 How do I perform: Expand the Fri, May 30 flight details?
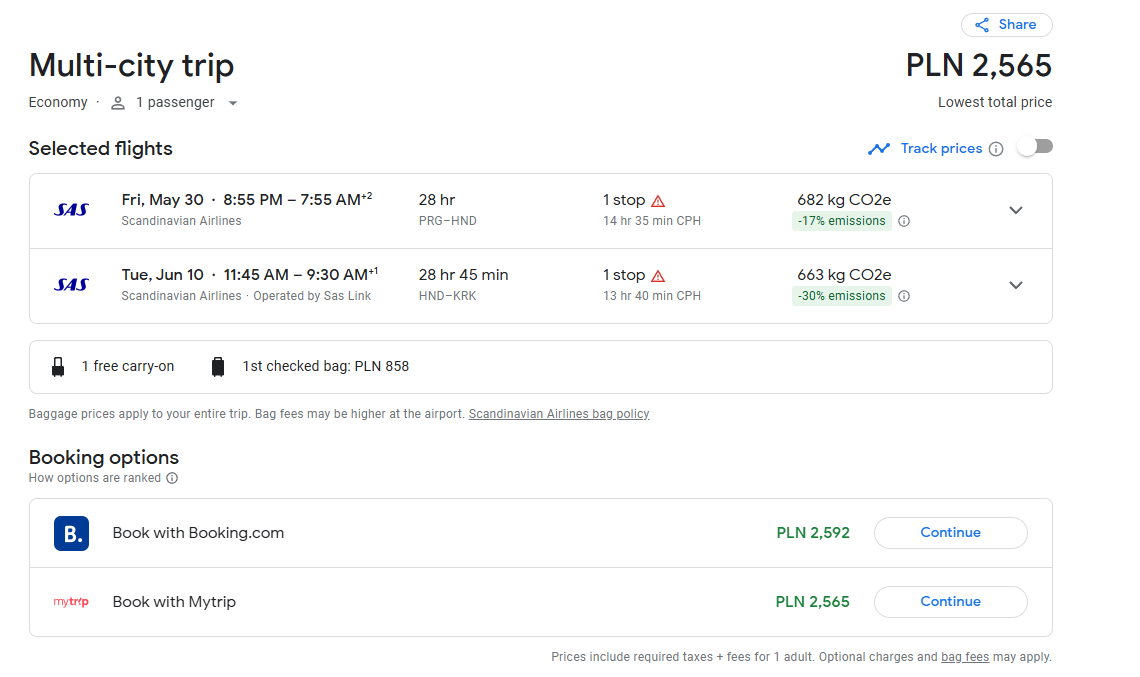point(1016,210)
